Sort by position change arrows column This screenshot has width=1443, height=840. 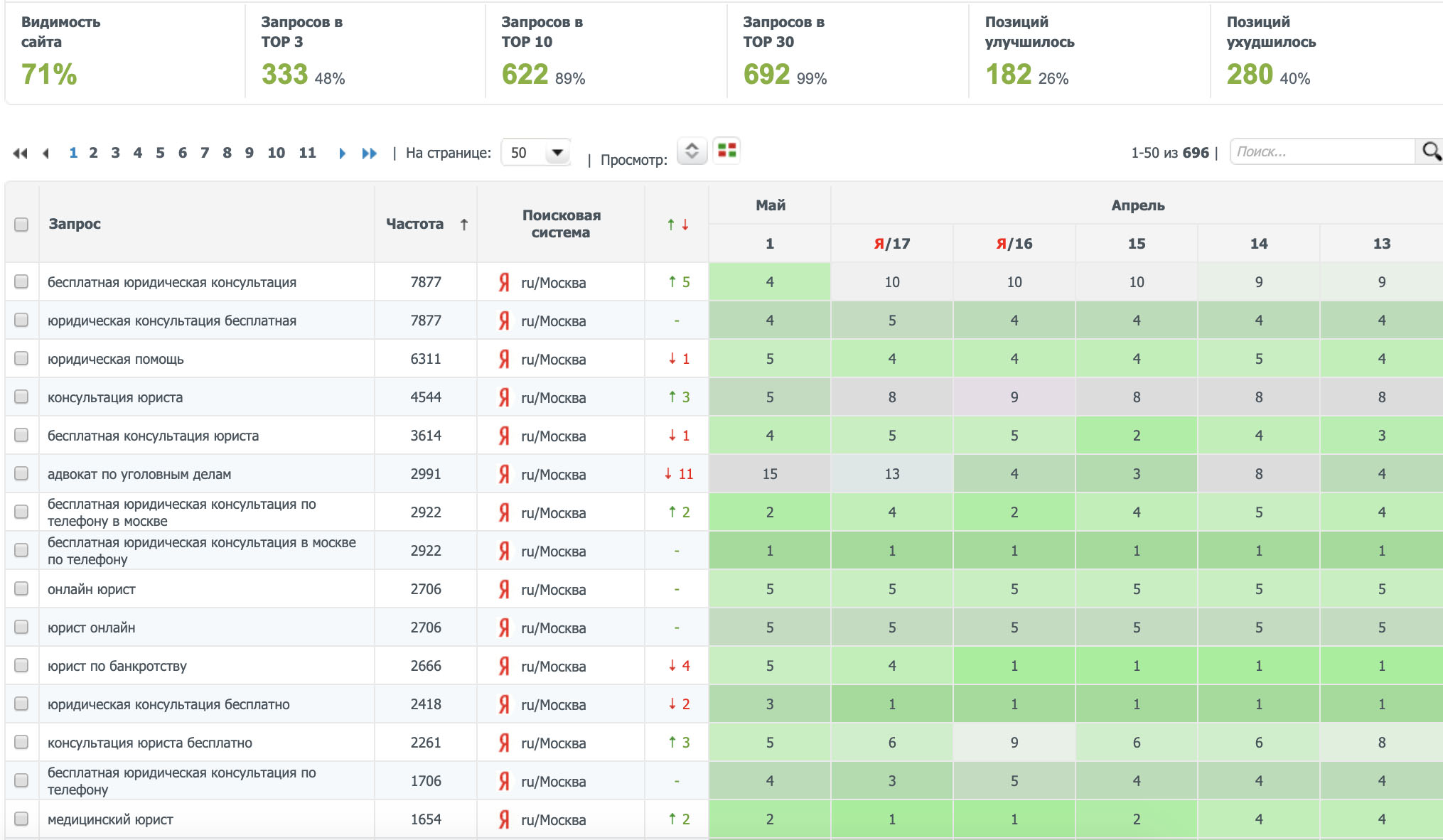pyautogui.click(x=677, y=225)
